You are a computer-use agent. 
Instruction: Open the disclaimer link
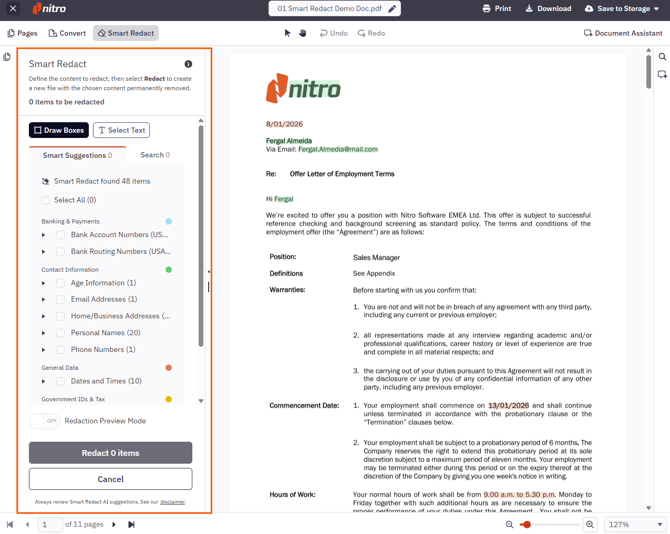(173, 502)
